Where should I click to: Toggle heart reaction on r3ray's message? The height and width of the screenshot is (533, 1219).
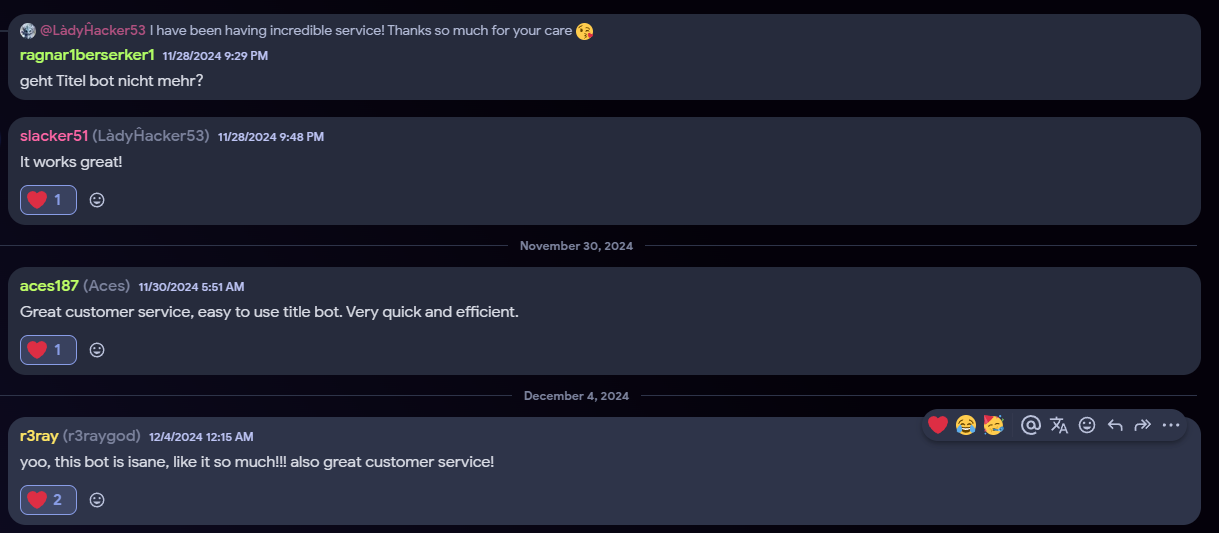[48, 500]
